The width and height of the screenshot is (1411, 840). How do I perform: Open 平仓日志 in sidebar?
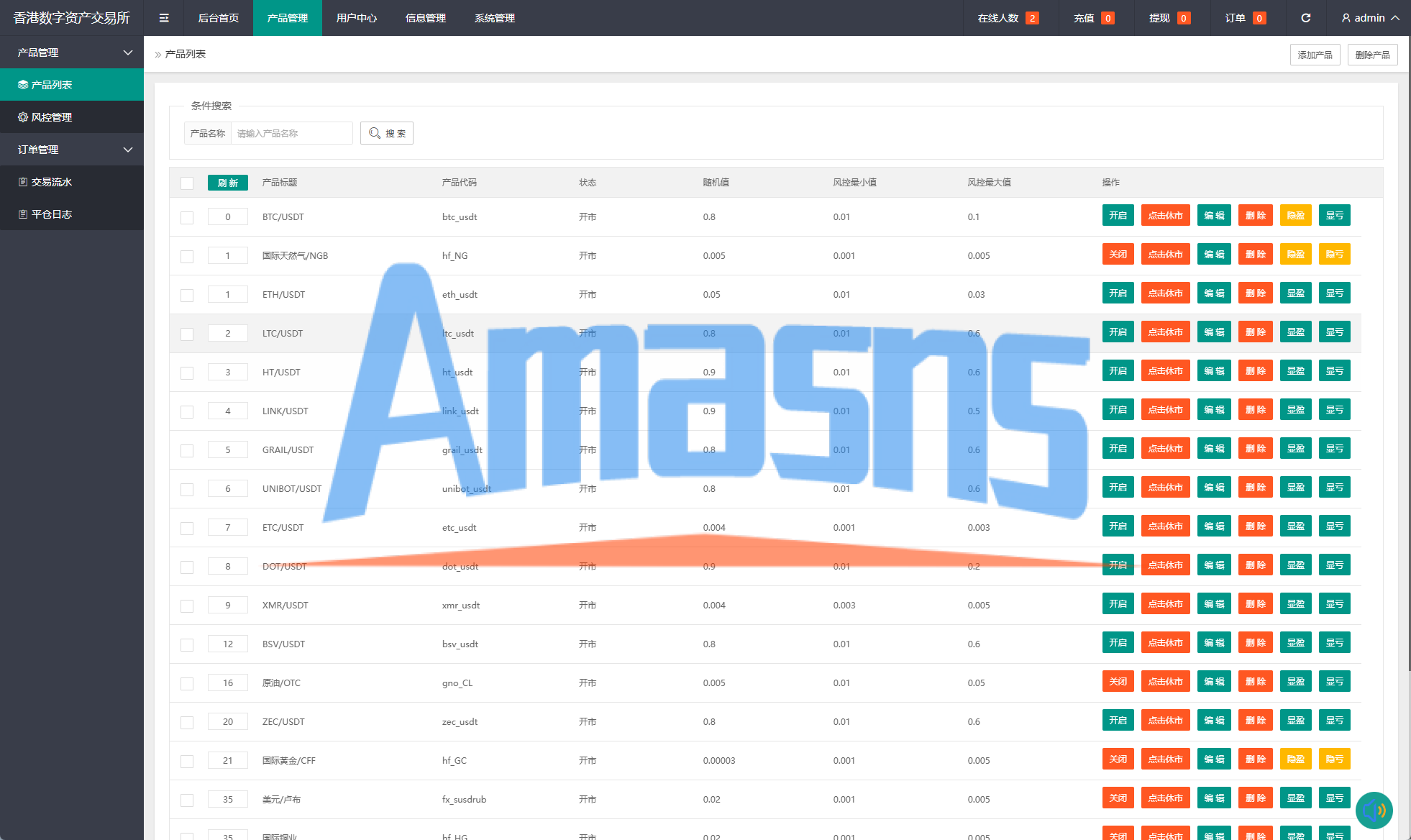click(x=50, y=214)
